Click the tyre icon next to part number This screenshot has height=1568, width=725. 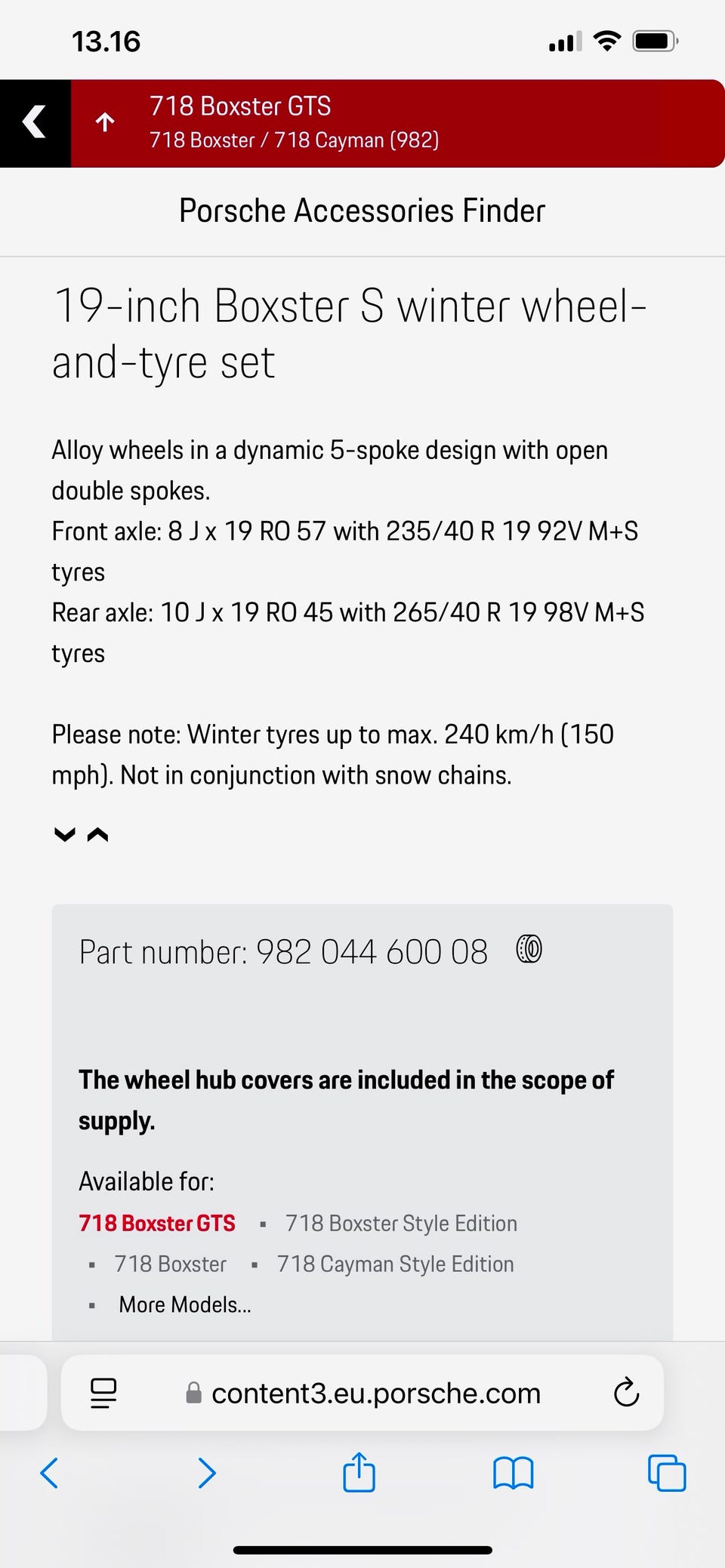pyautogui.click(x=529, y=949)
